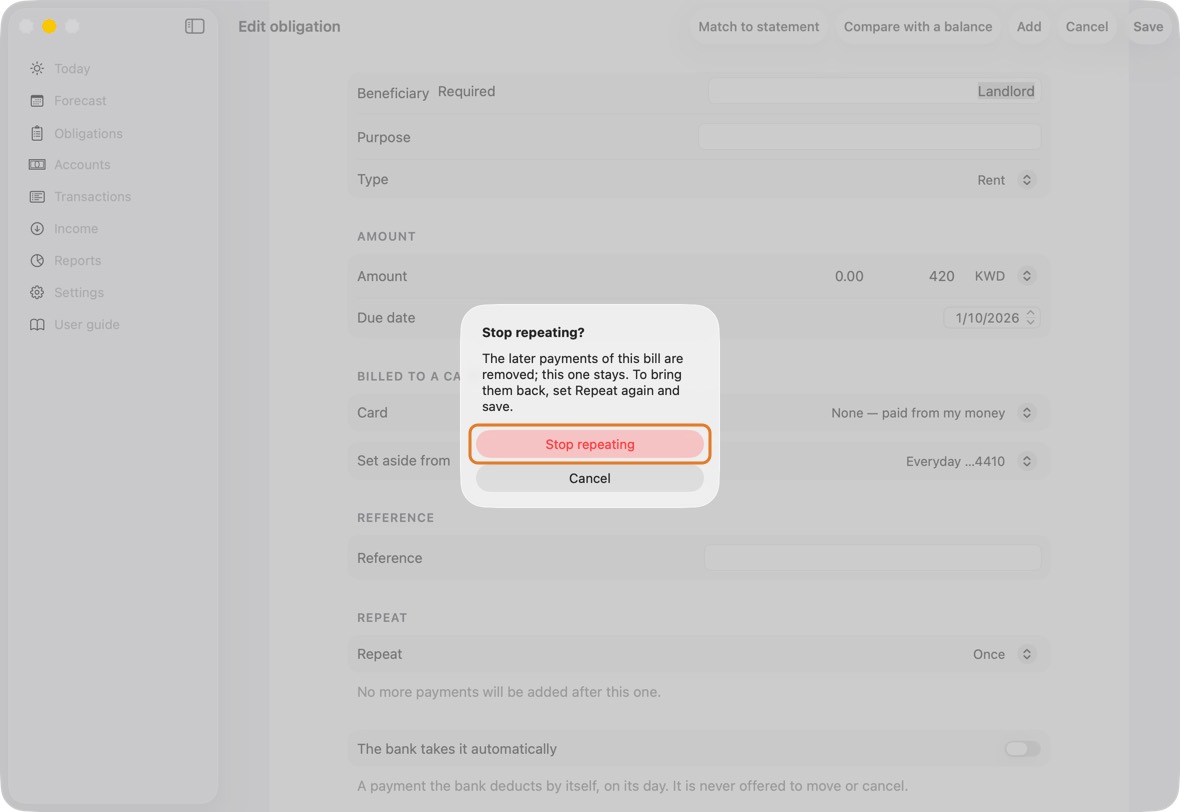This screenshot has width=1180, height=812.
Task: Open Set aside from Everyday ...4410 dropdown
Action: (970, 461)
